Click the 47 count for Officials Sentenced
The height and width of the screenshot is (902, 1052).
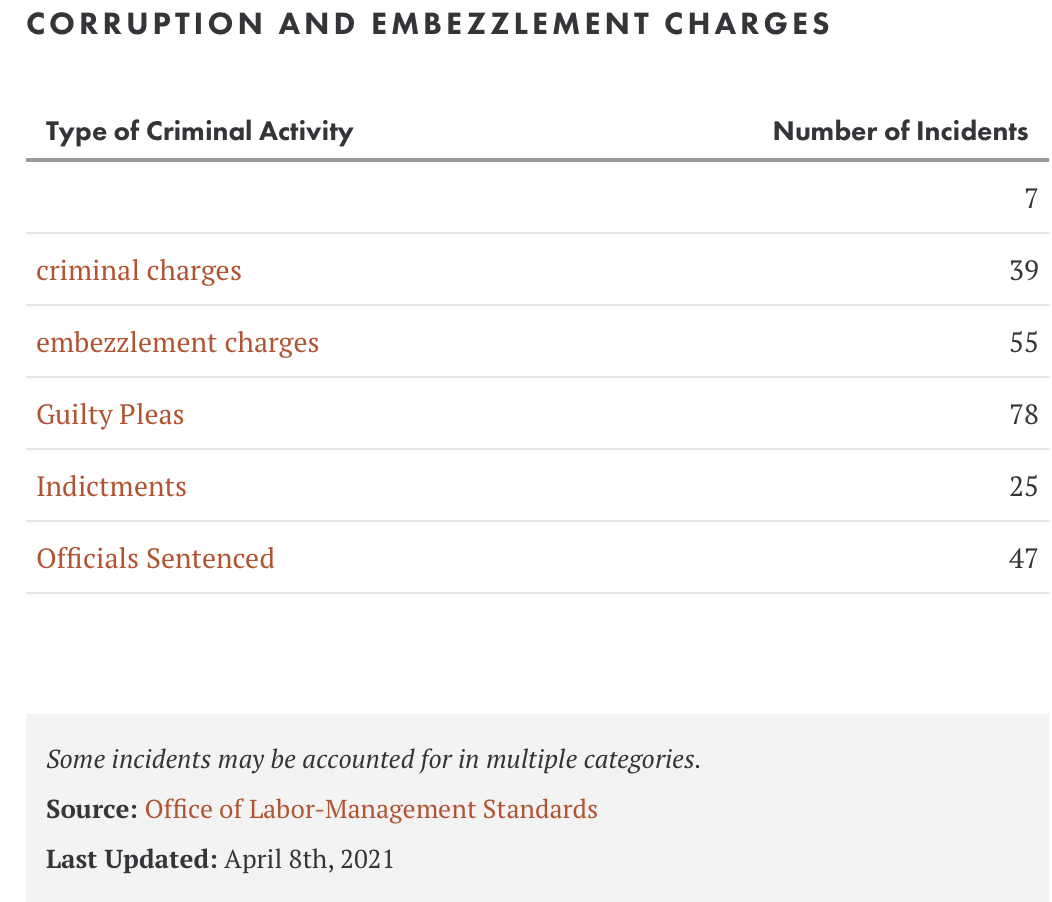pyautogui.click(x=1024, y=558)
